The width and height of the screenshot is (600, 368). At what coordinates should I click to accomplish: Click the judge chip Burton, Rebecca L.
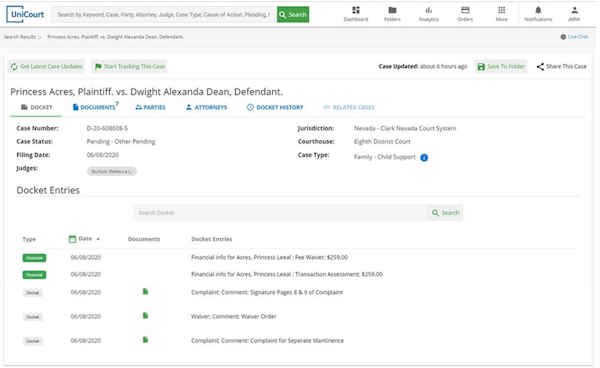tap(112, 171)
